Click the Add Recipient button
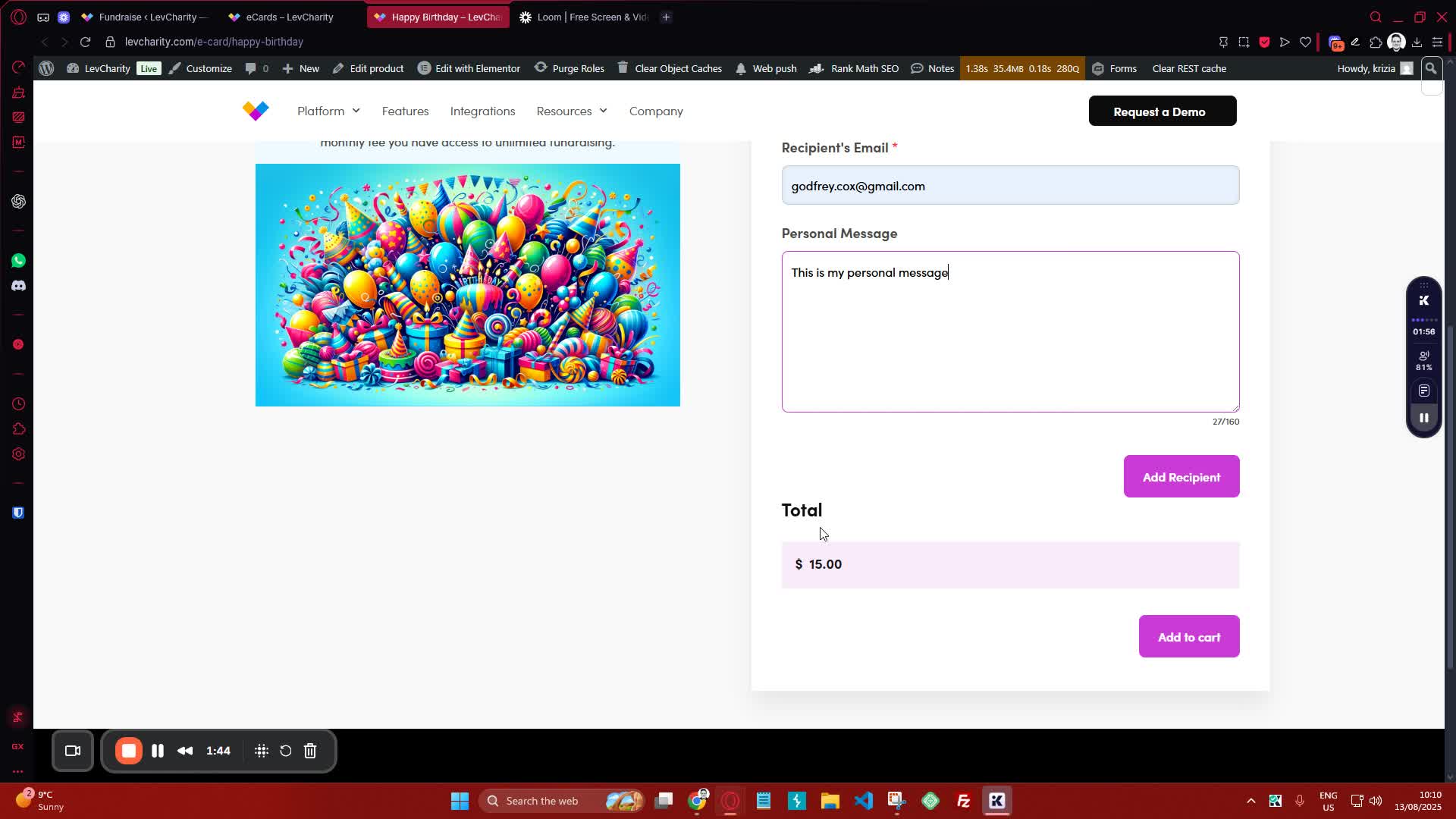 click(1181, 477)
